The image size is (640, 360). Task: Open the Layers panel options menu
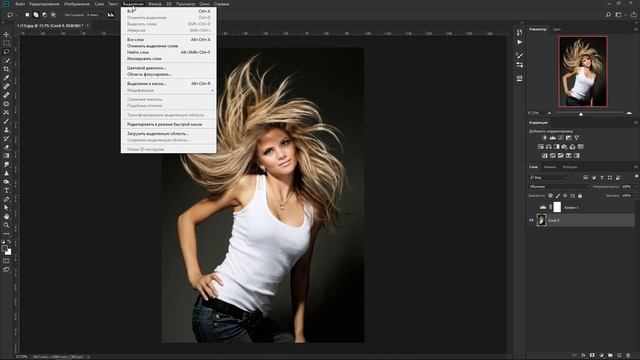point(636,167)
